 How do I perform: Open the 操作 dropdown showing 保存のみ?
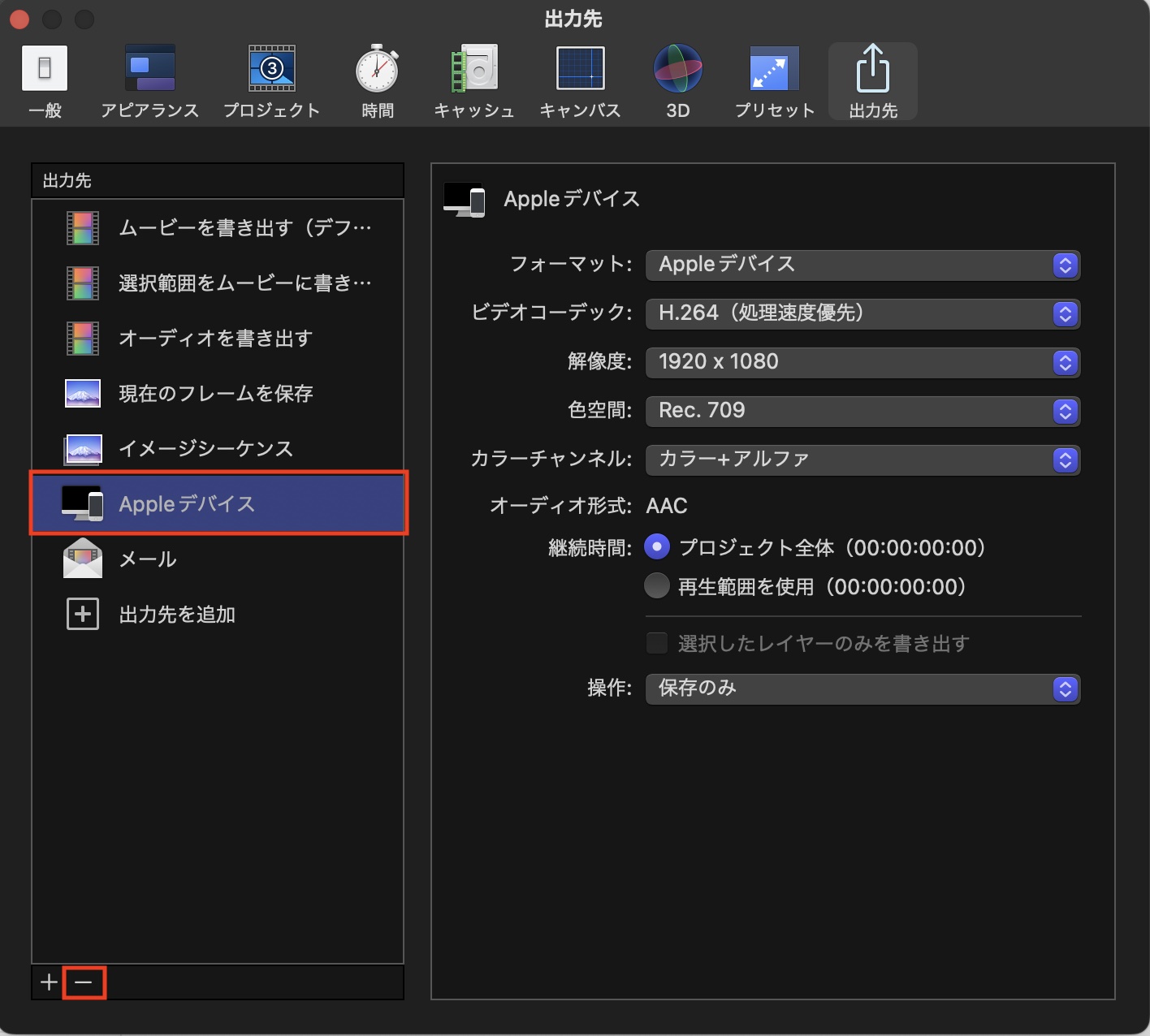click(x=862, y=689)
